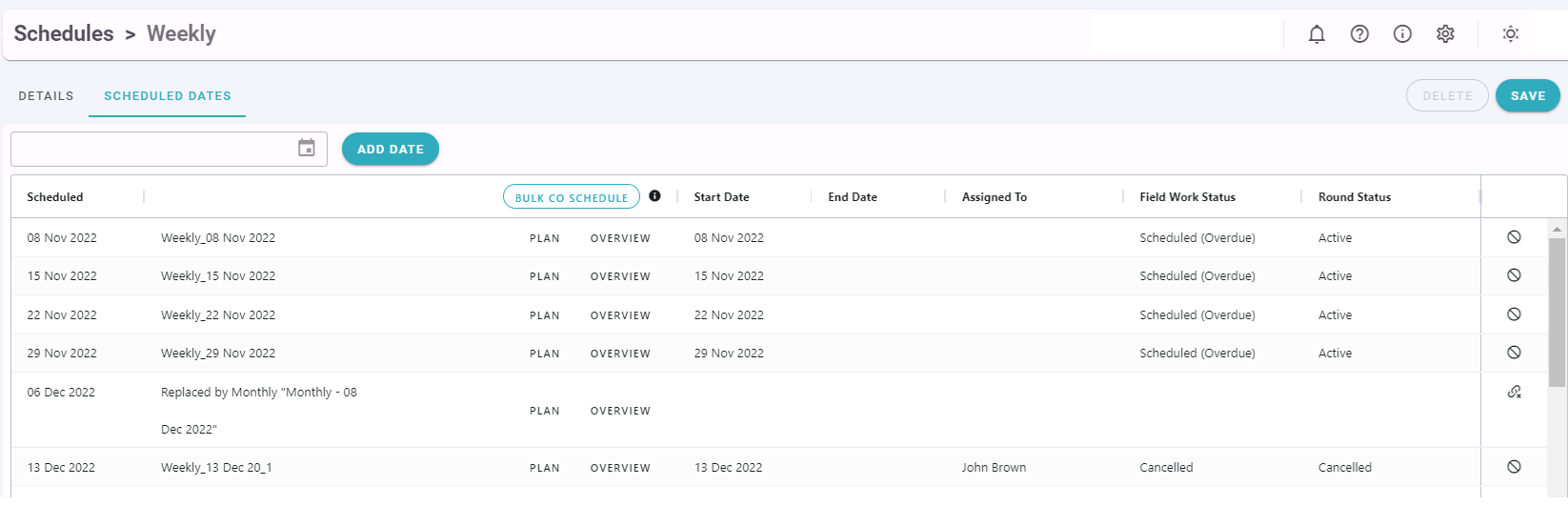Cancel the 08 Nov 2022 round icon
Viewport: 1568px width, 506px height.
(1514, 237)
